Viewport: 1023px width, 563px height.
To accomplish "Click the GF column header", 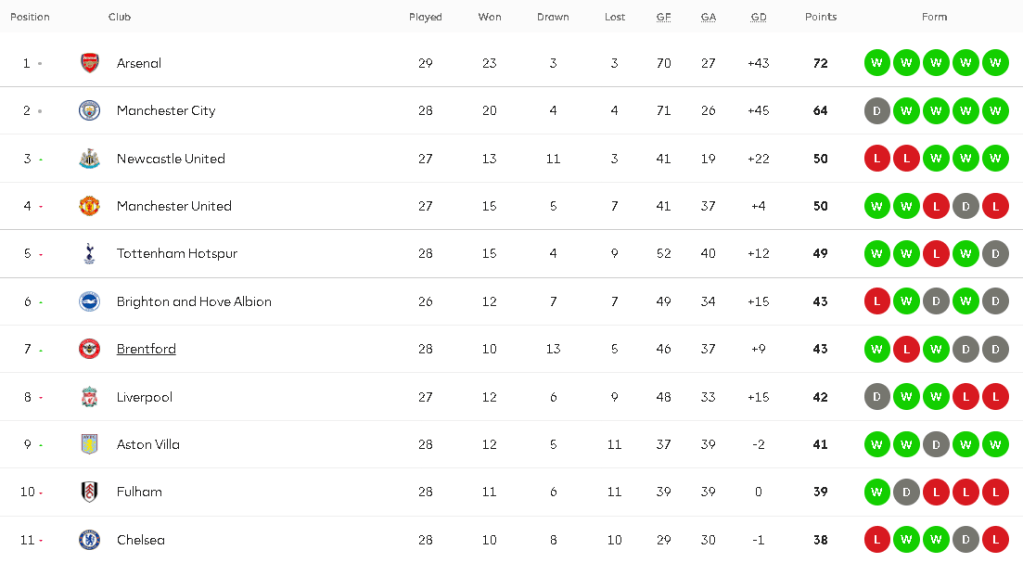I will (663, 17).
